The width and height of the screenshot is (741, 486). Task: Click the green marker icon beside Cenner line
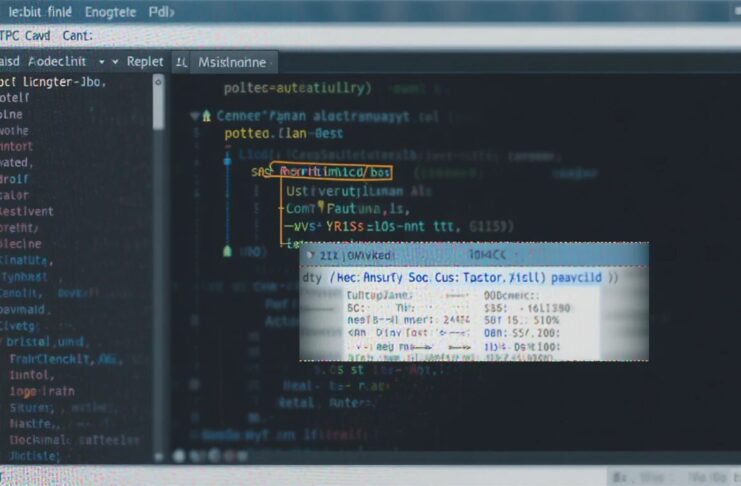[x=207, y=116]
